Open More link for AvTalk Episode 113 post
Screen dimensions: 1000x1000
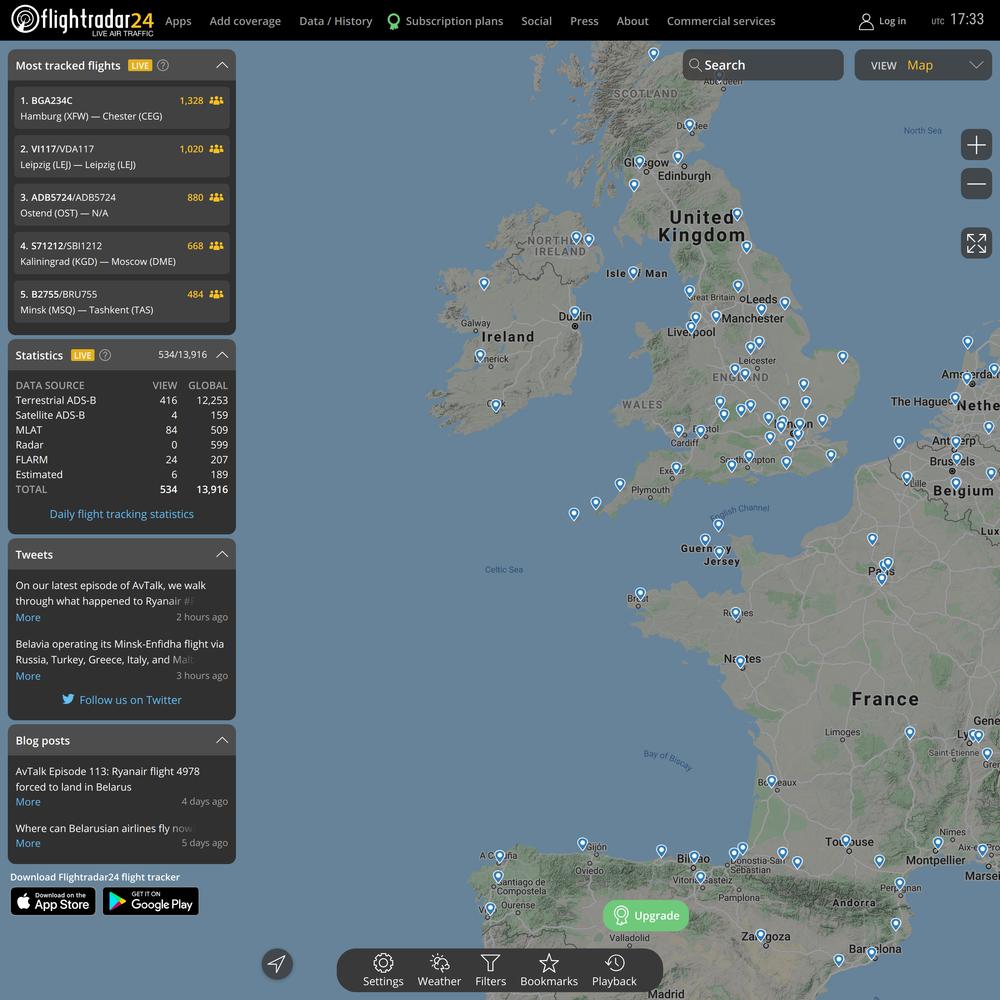pos(28,802)
